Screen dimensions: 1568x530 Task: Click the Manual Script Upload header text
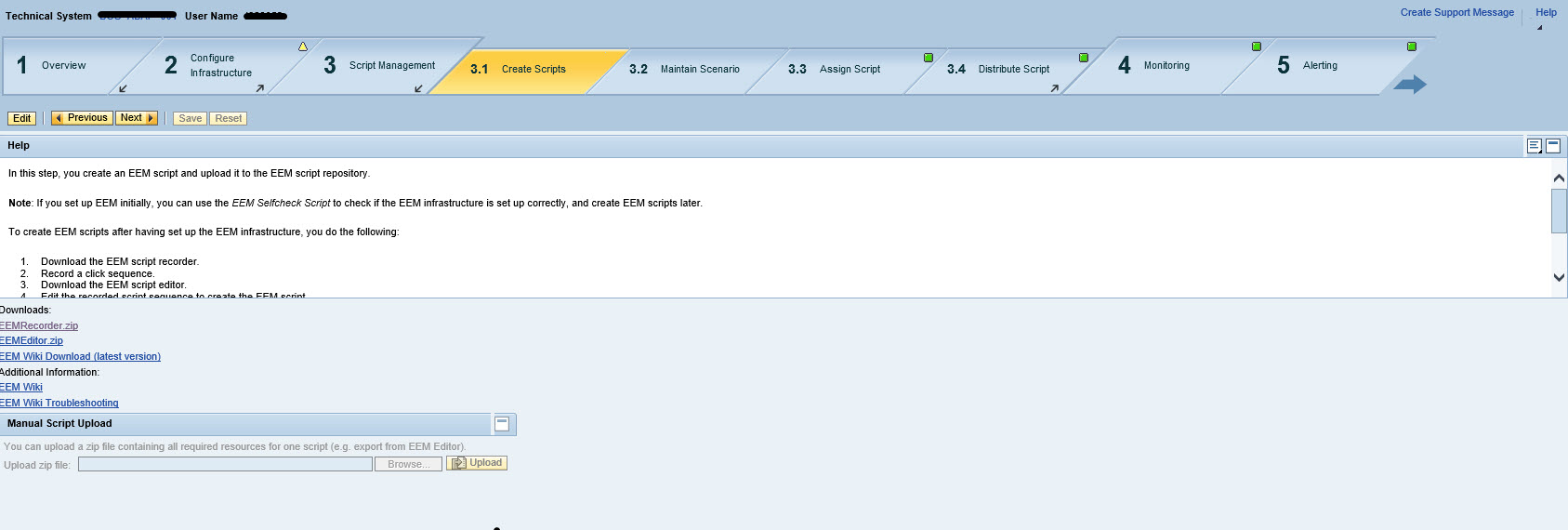click(59, 423)
